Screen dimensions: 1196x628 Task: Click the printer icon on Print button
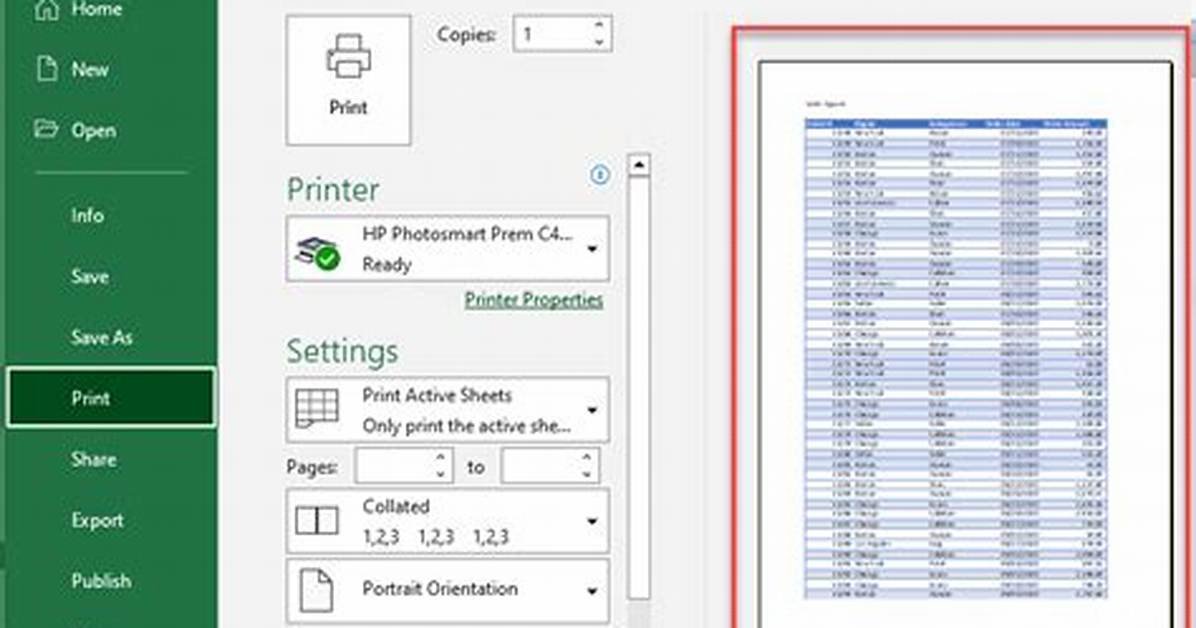[x=349, y=56]
